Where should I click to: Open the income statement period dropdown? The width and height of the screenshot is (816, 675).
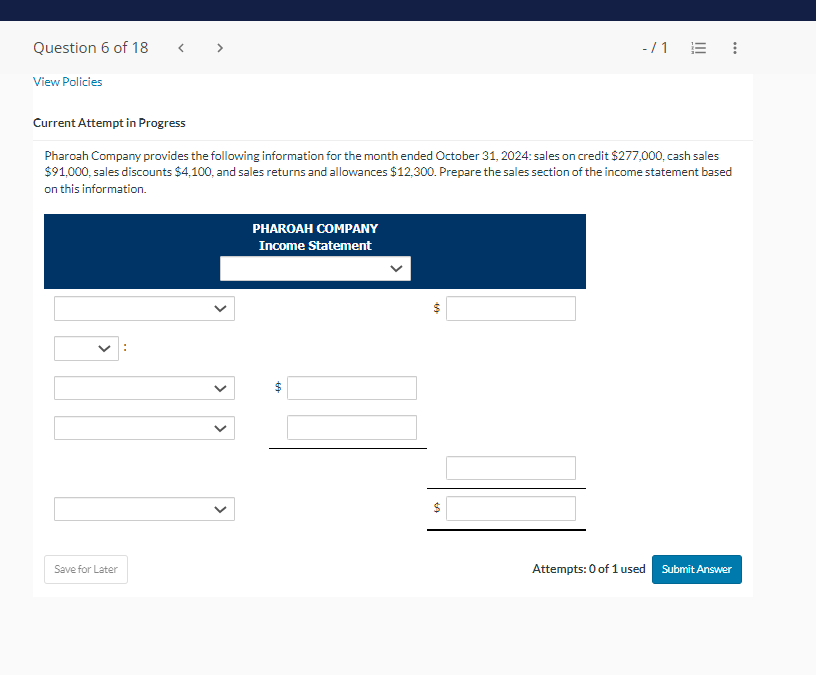tap(315, 269)
